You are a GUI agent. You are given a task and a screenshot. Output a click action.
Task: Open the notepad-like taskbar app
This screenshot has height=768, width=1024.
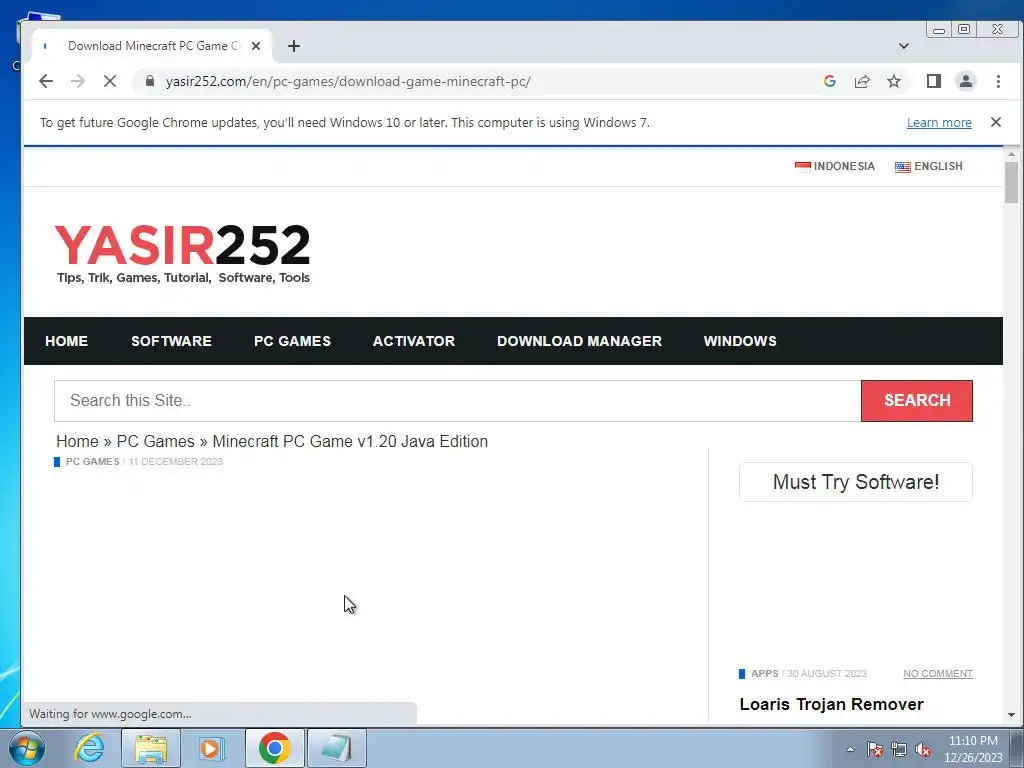tap(337, 748)
